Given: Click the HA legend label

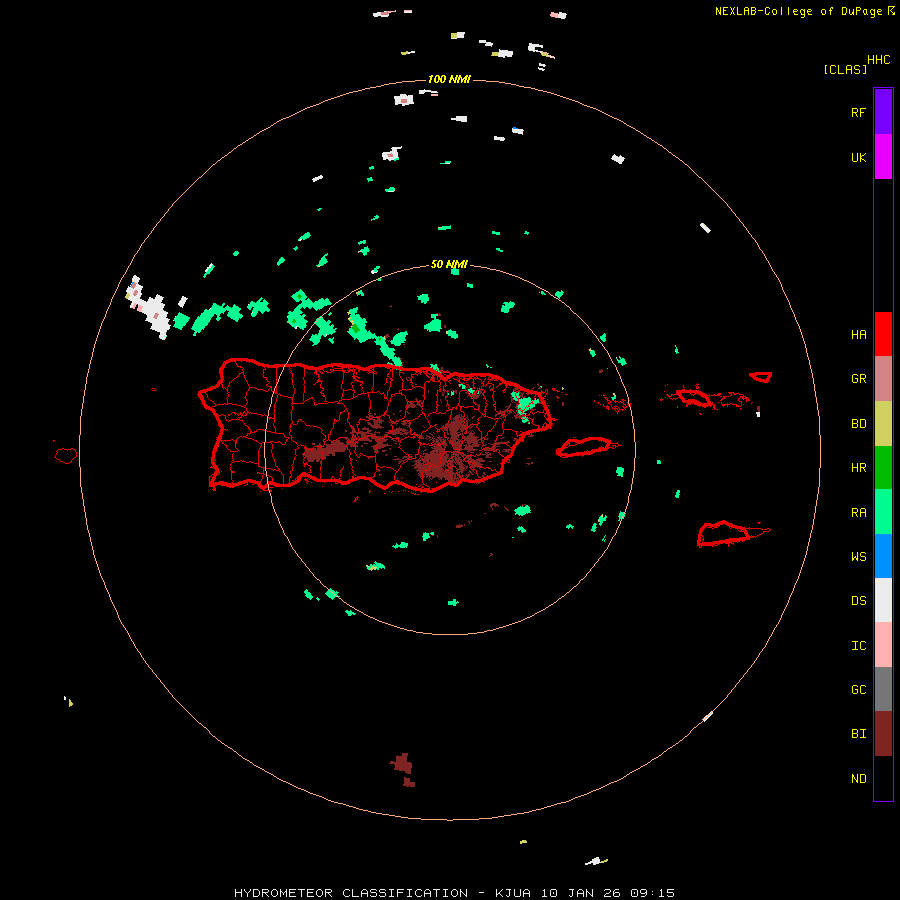Looking at the screenshot, I should click(858, 334).
